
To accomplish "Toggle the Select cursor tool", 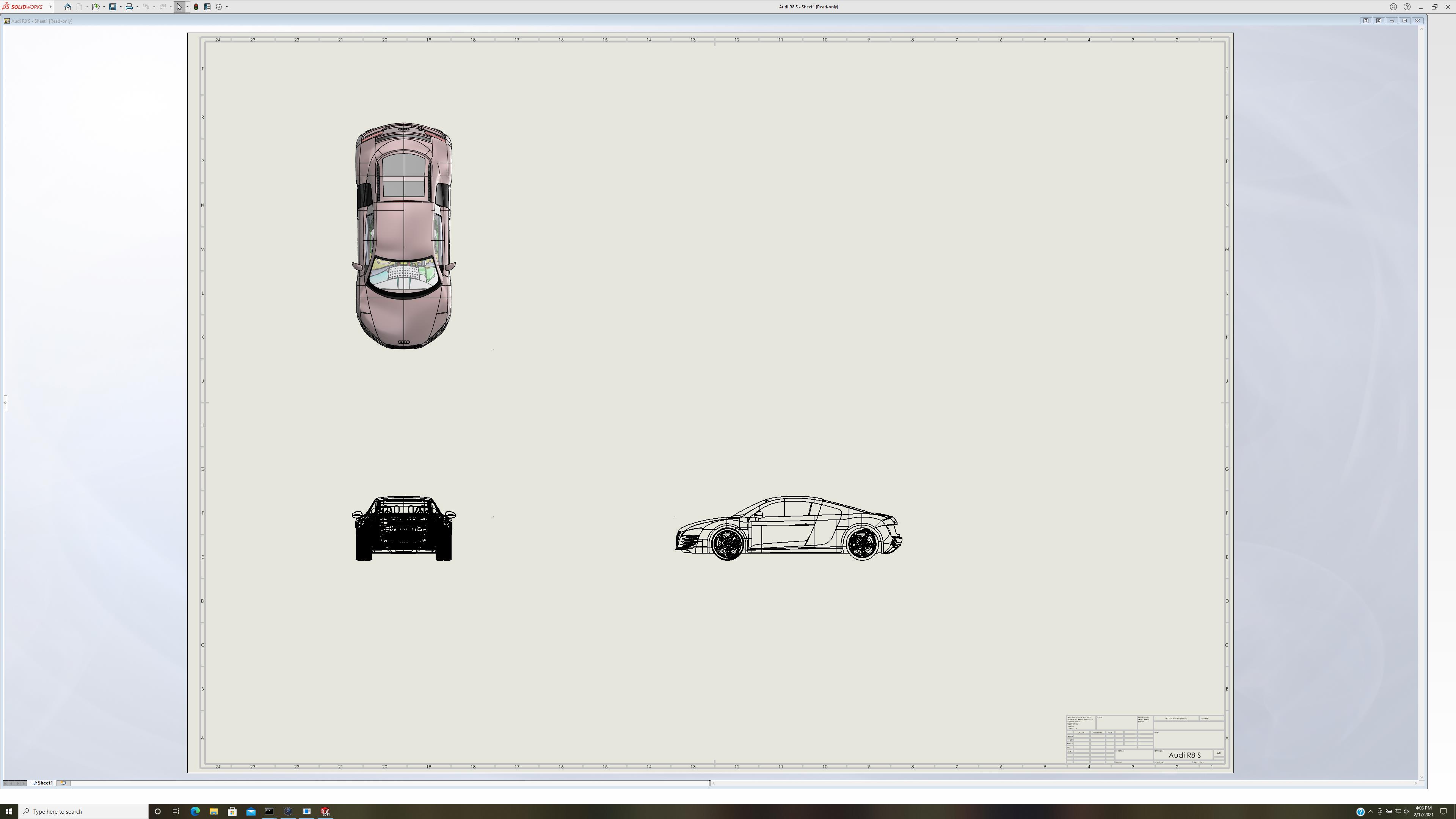I will tap(179, 7).
